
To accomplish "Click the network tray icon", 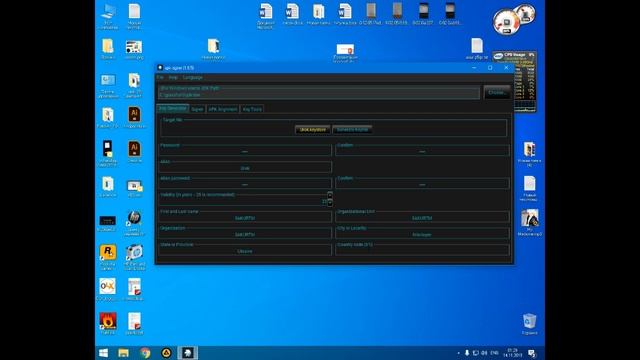I will click(476, 353).
